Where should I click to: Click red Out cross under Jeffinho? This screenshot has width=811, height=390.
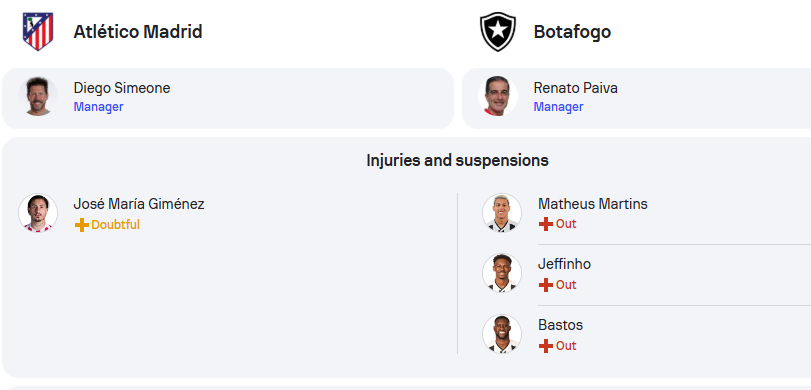[x=546, y=285]
